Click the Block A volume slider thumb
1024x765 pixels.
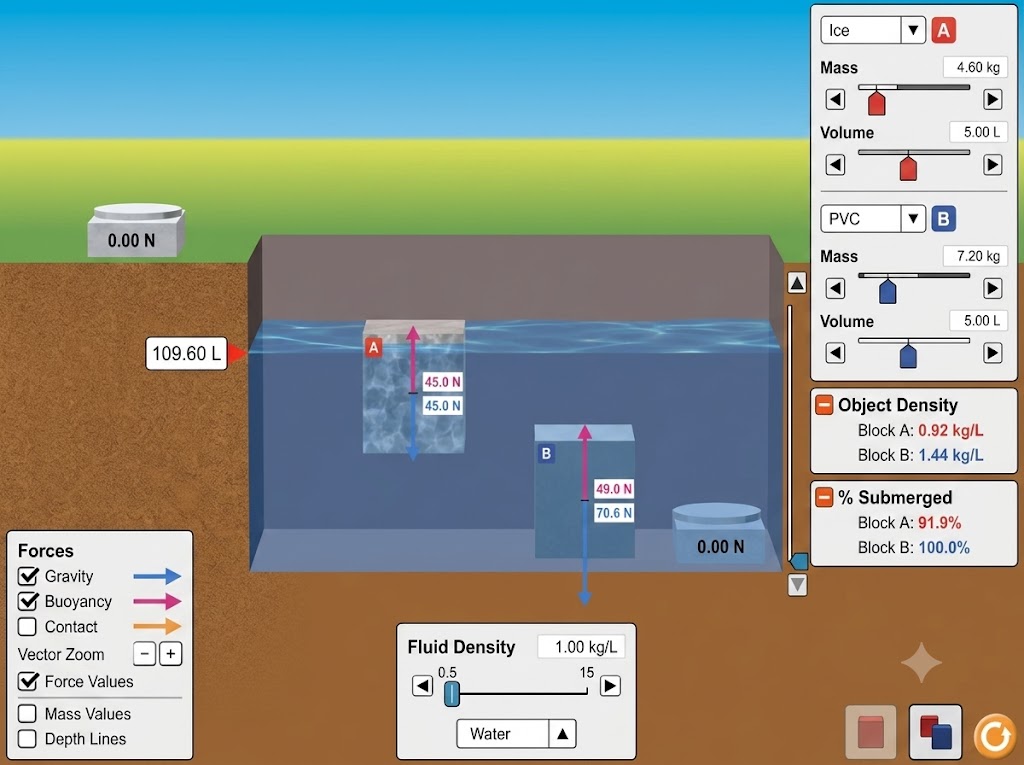(x=908, y=167)
